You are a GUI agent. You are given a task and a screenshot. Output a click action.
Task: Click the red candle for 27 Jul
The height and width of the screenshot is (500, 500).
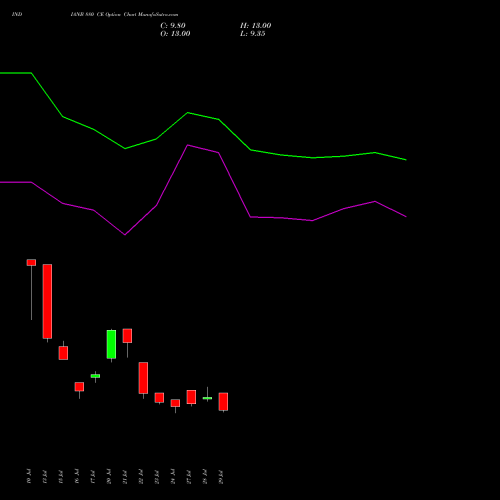click(191, 397)
